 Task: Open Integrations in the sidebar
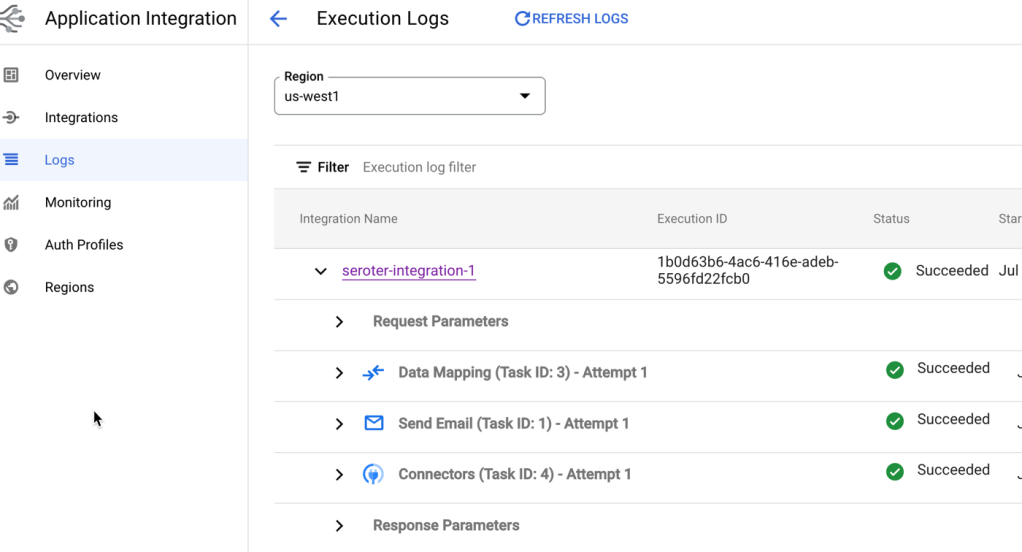81,117
